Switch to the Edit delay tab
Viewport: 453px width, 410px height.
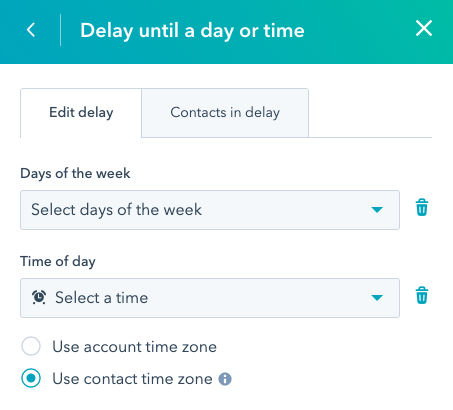tap(81, 113)
